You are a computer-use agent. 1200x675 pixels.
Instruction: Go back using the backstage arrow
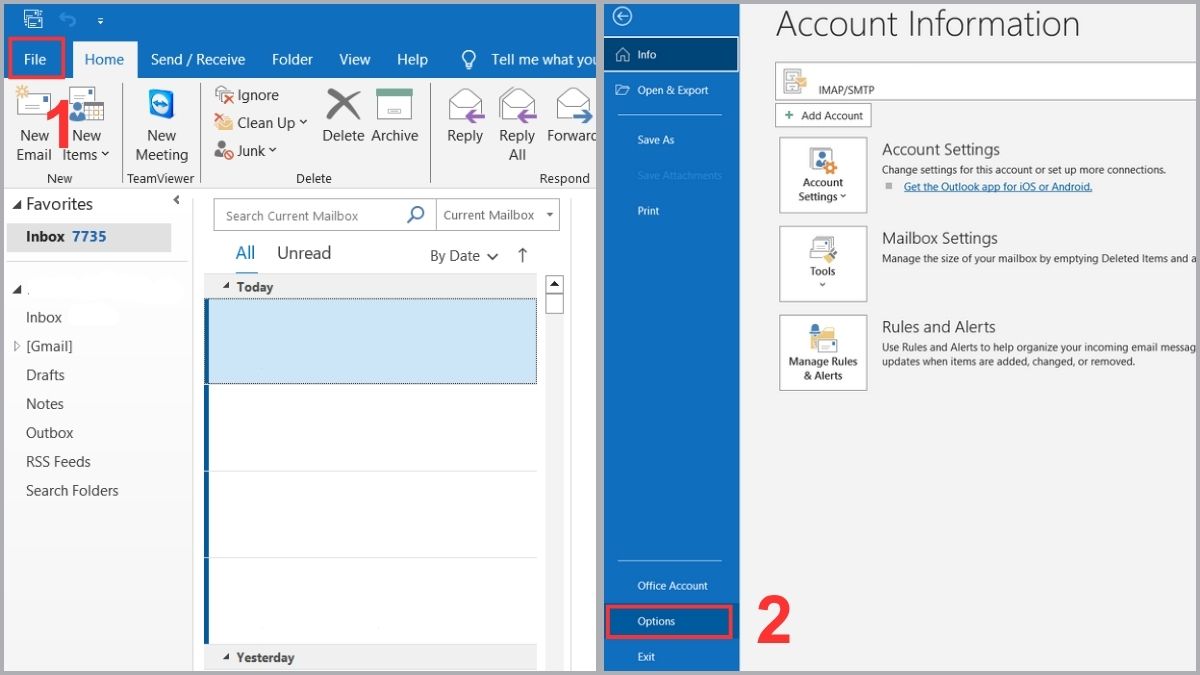coord(623,16)
